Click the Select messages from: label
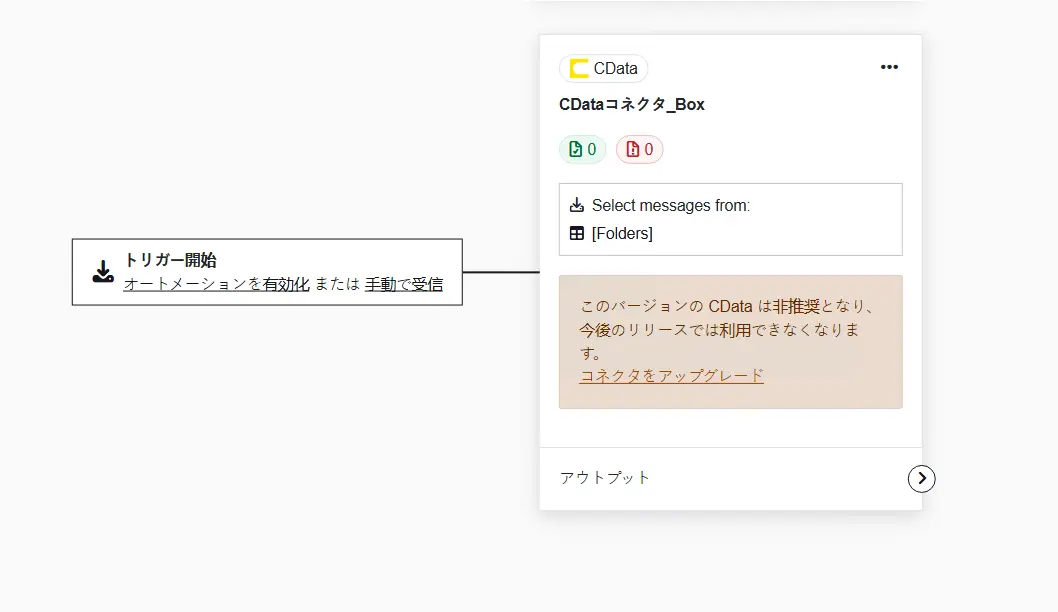 pyautogui.click(x=671, y=205)
